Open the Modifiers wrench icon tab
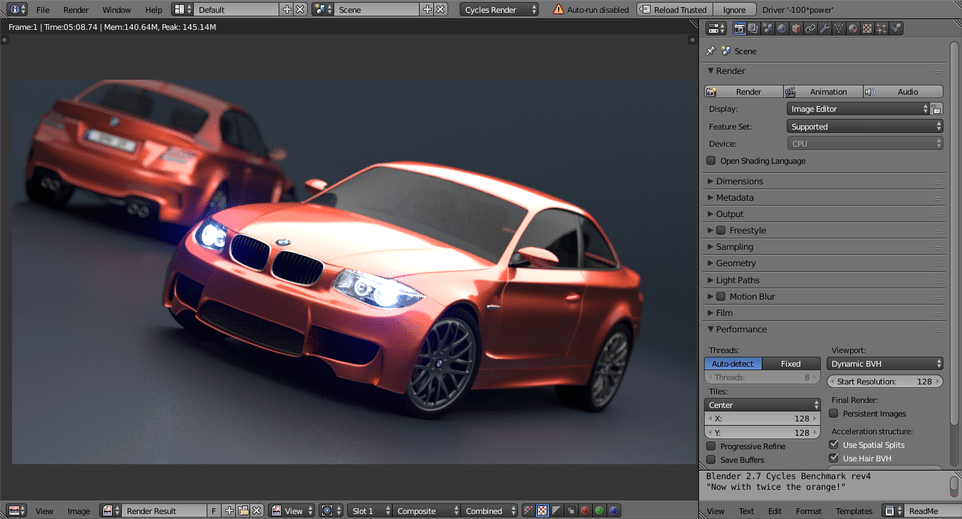 (825, 28)
